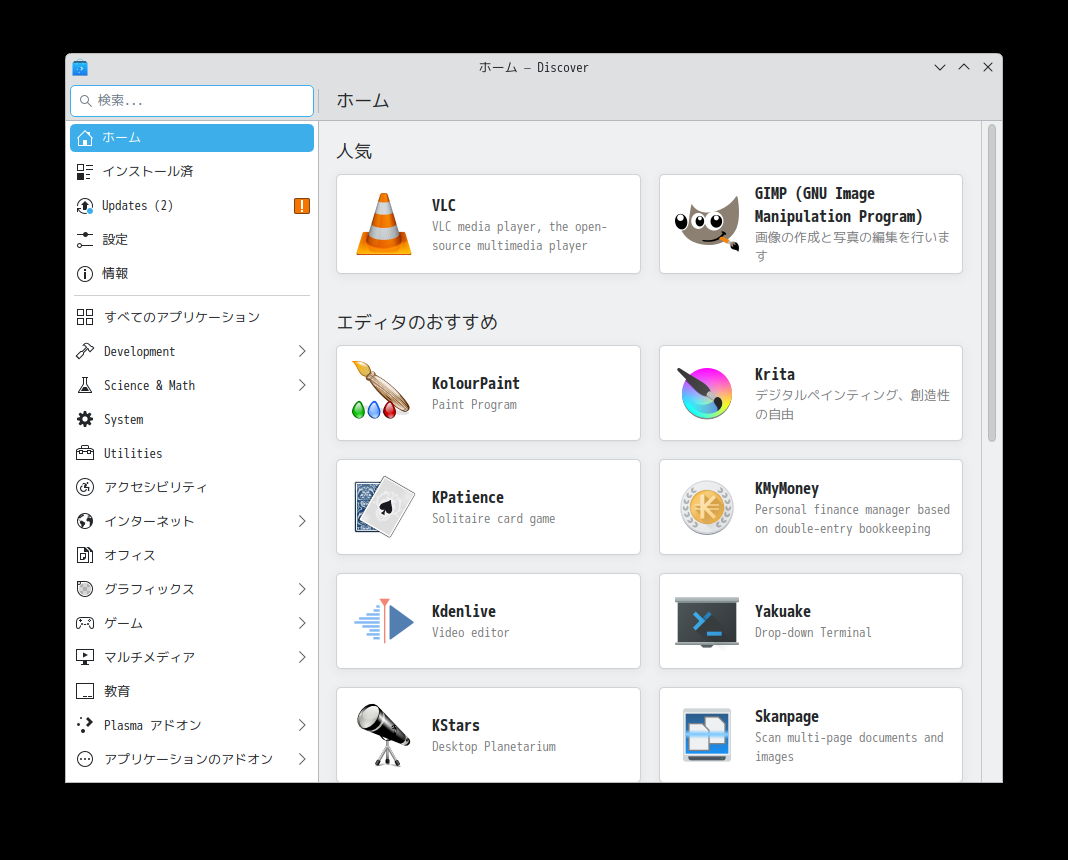Click the Plasma addons icon

tap(84, 725)
